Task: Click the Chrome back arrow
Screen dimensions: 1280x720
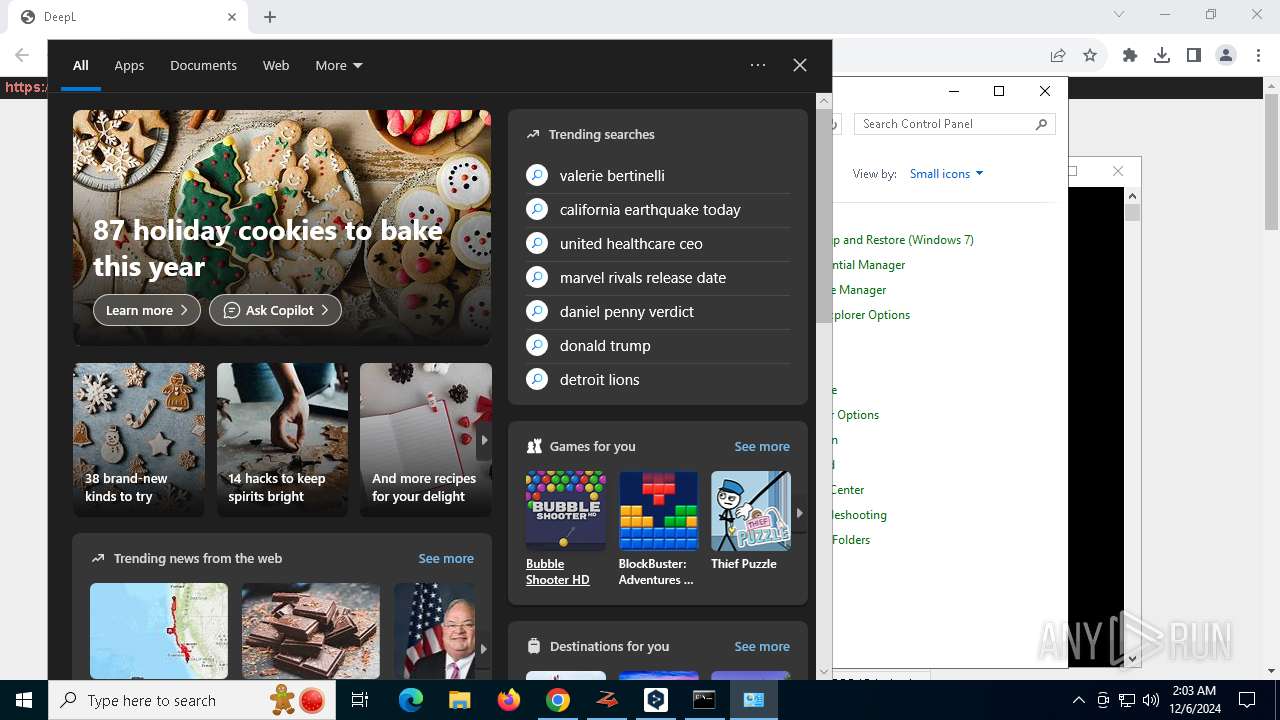Action: click(x=22, y=56)
